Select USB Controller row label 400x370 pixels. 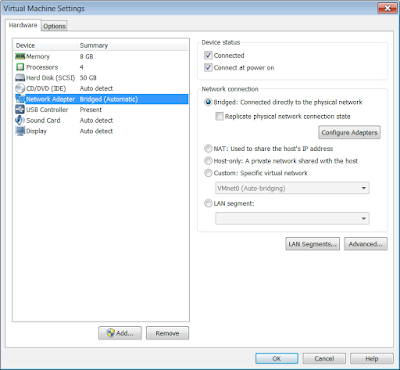click(47, 110)
